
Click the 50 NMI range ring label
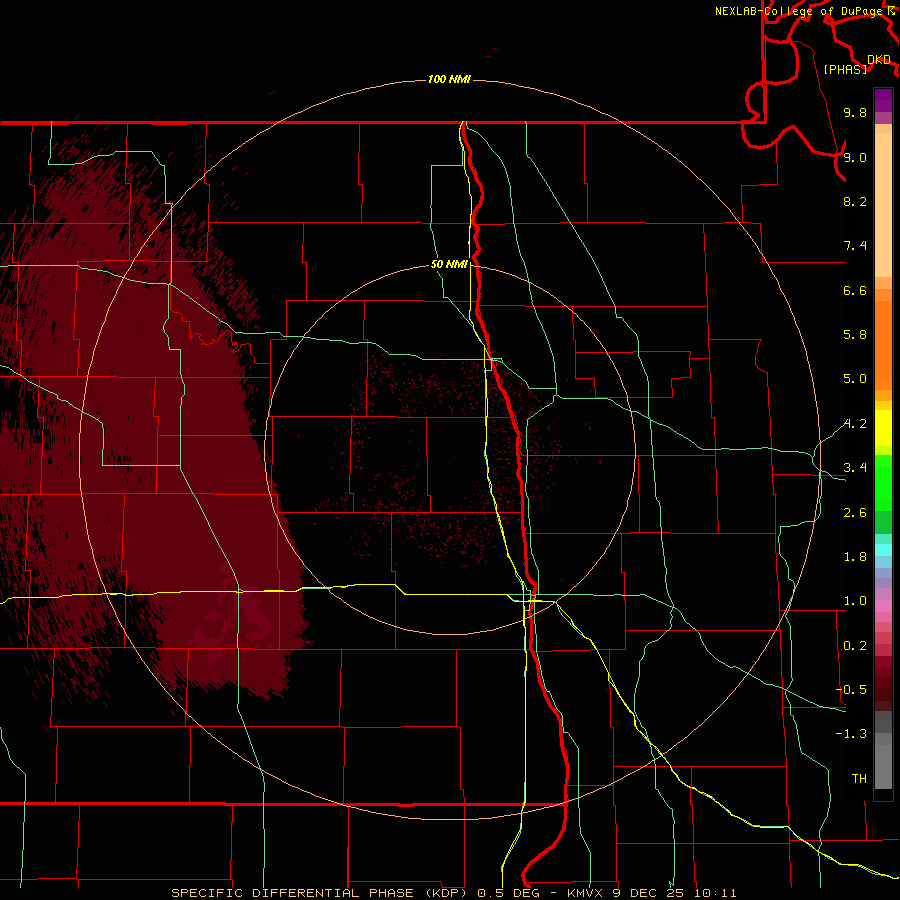tap(449, 265)
